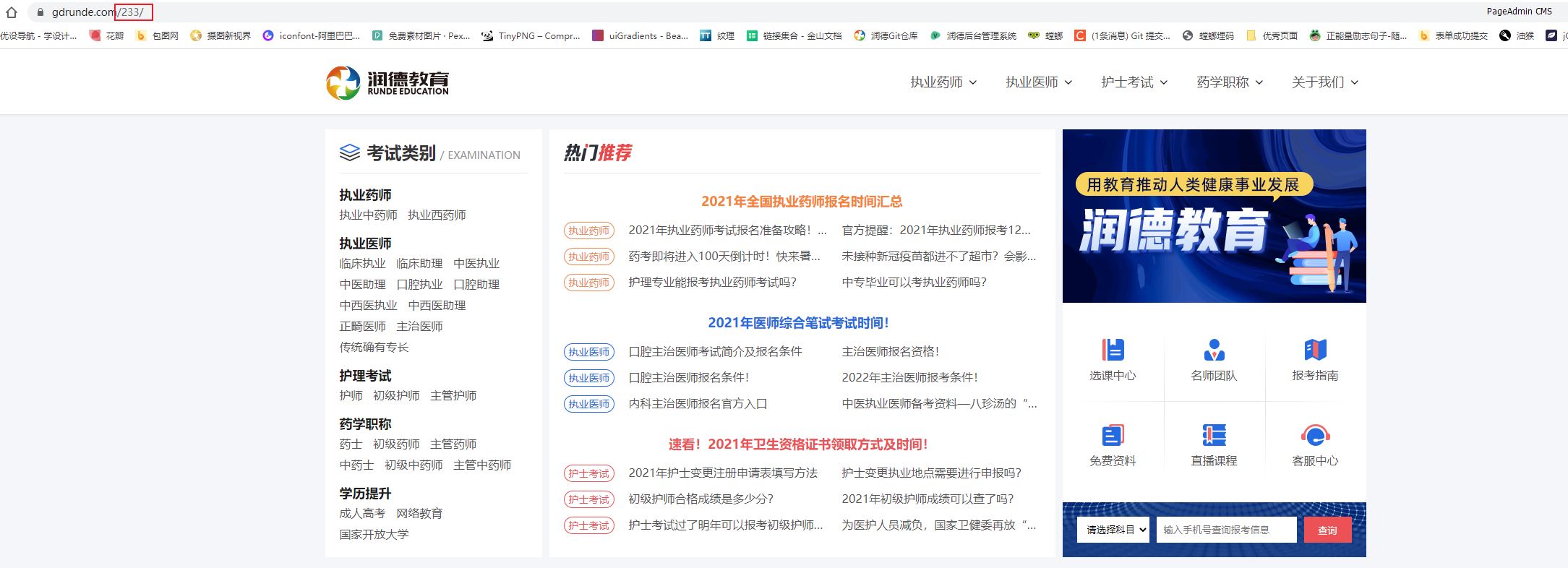Image resolution: width=1568 pixels, height=568 pixels.
Task: Expand the 执业医师 navigation dropdown
Action: pos(1038,82)
